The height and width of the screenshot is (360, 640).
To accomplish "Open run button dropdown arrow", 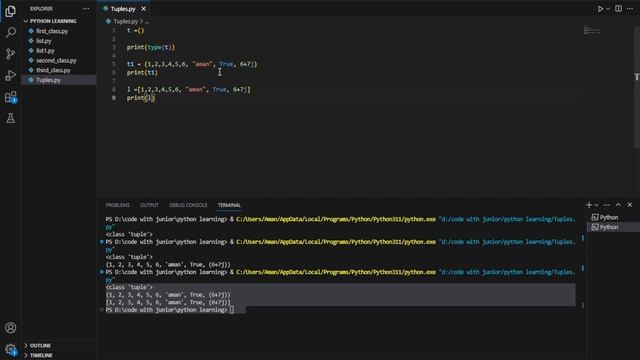I will click(x=608, y=9).
